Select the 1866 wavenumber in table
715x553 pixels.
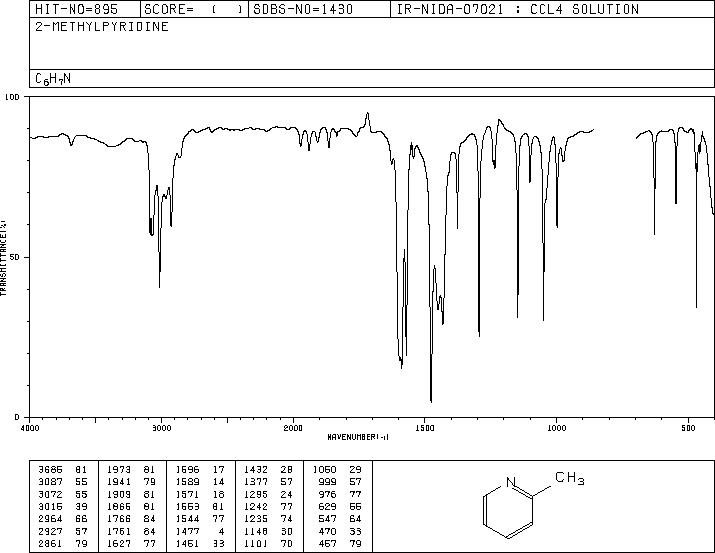coord(119,506)
